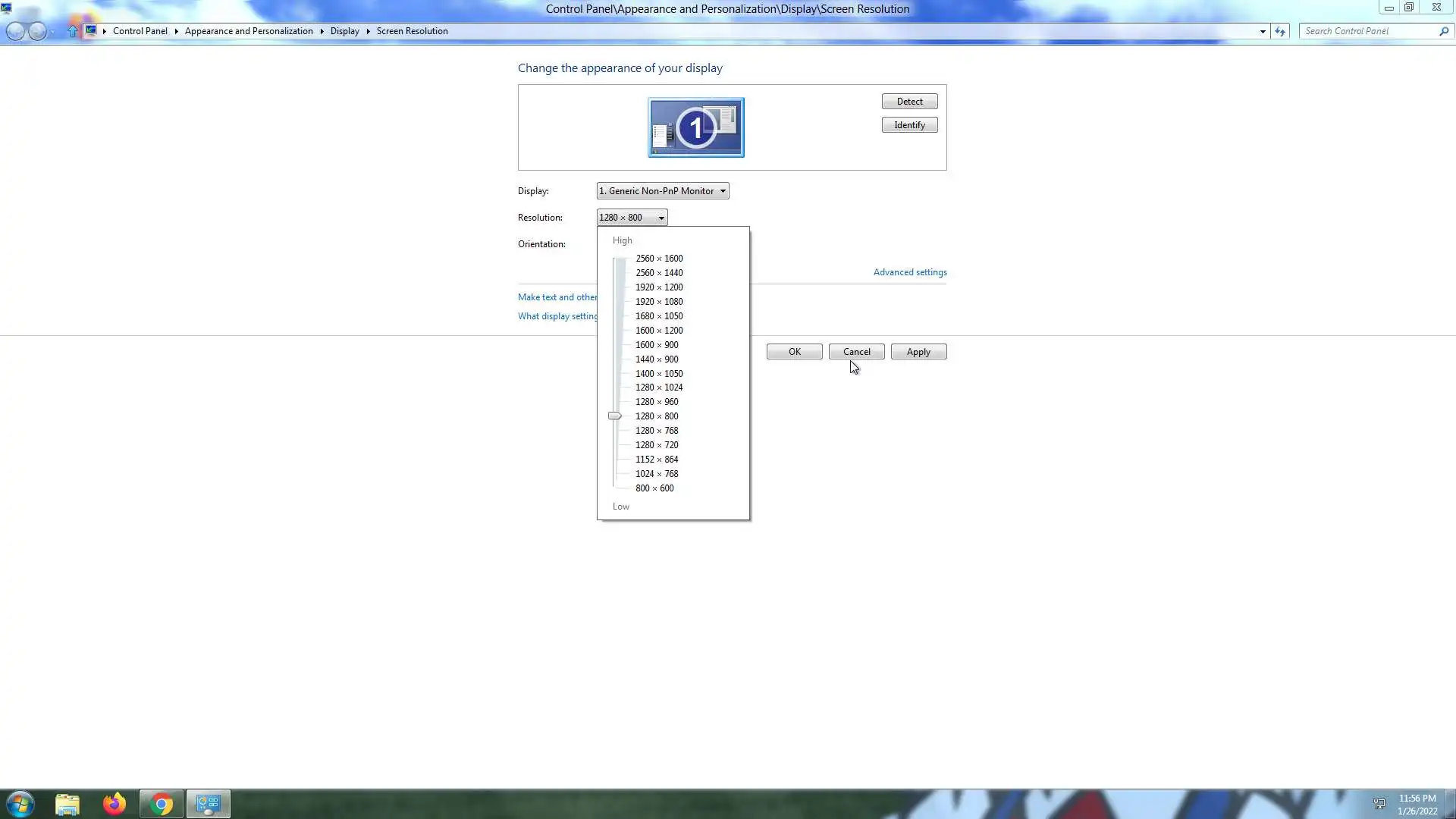Launch Google Chrome from taskbar
The height and width of the screenshot is (819, 1456).
coord(162,804)
